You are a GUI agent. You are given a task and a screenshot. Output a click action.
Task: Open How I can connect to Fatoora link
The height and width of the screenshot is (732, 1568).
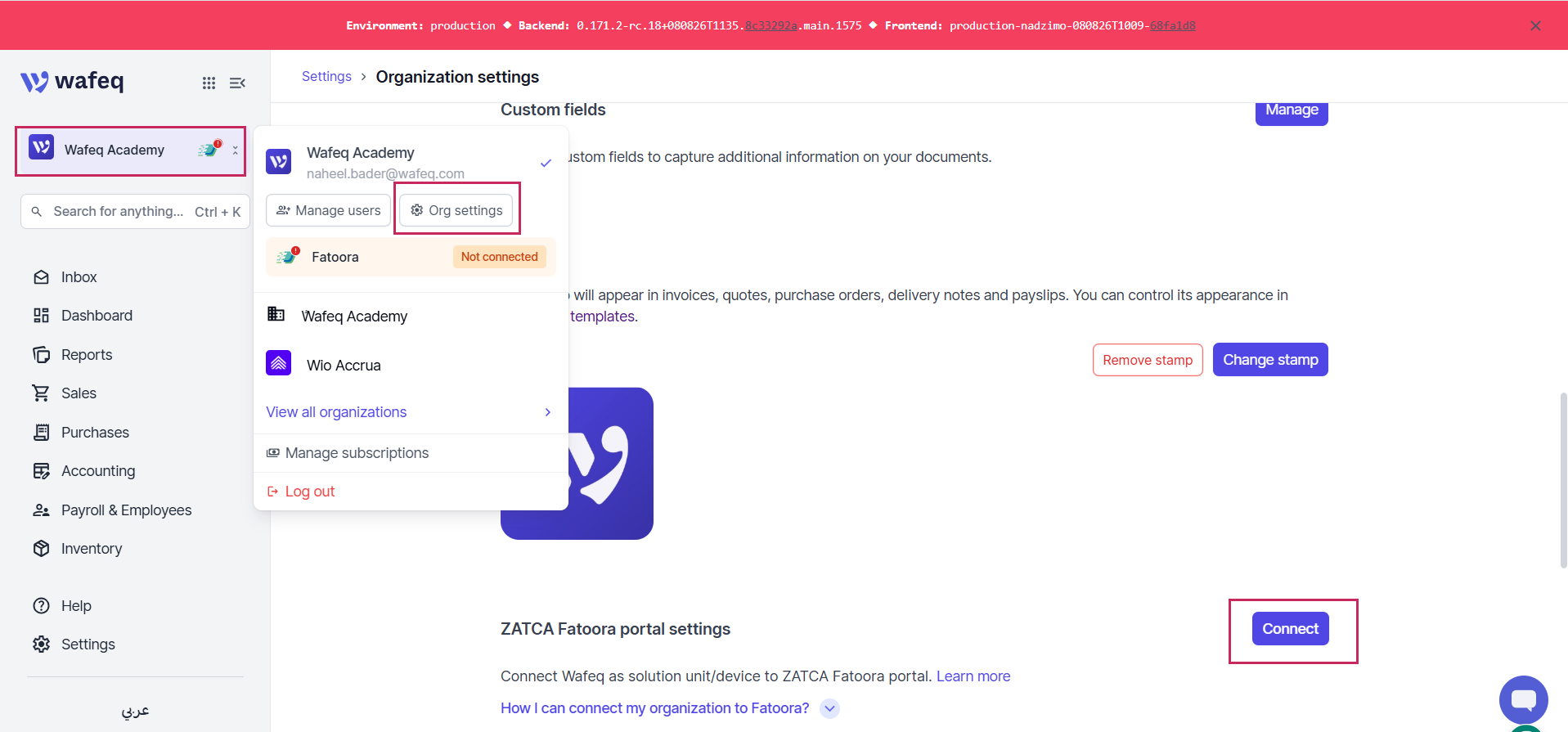654,708
